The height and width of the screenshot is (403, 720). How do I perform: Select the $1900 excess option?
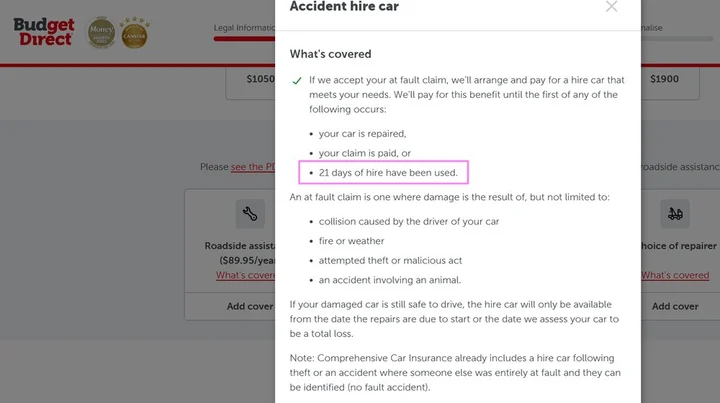(x=665, y=78)
